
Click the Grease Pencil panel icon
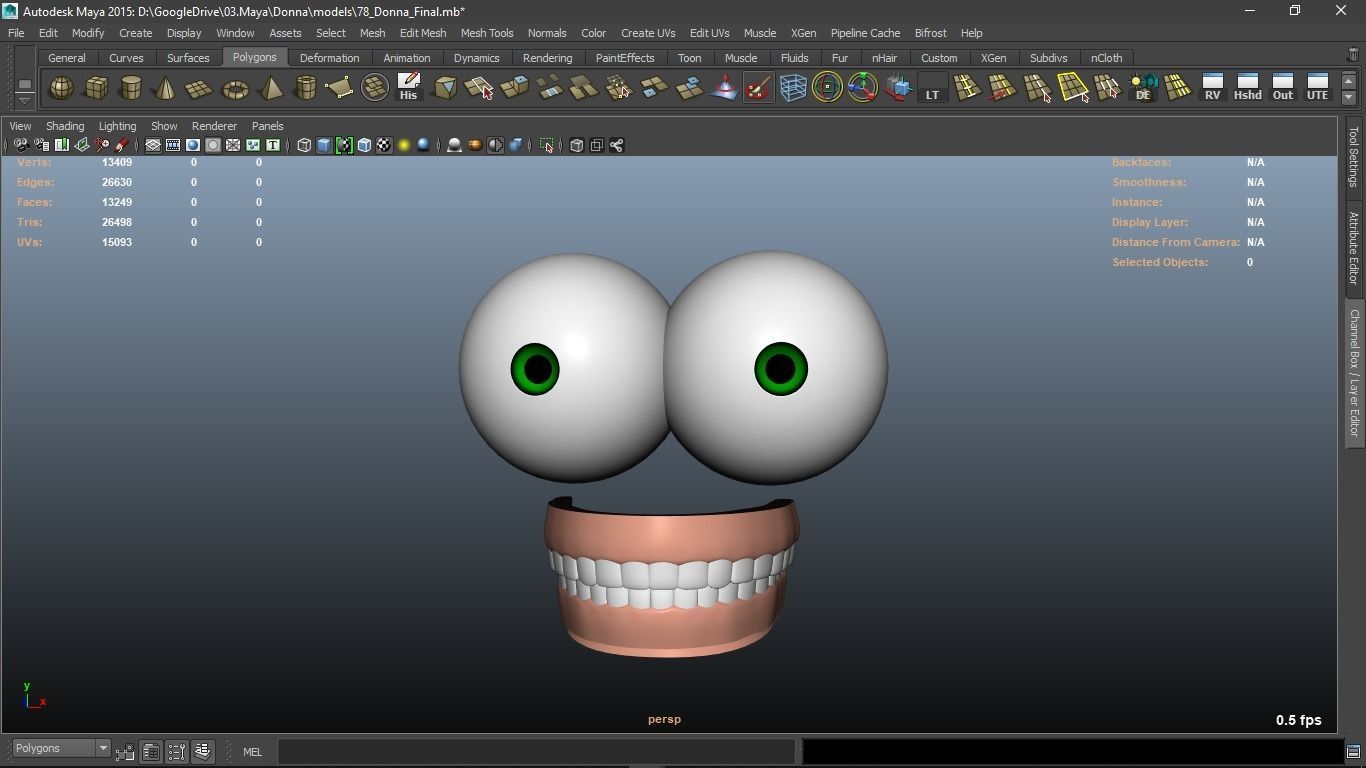click(x=122, y=146)
